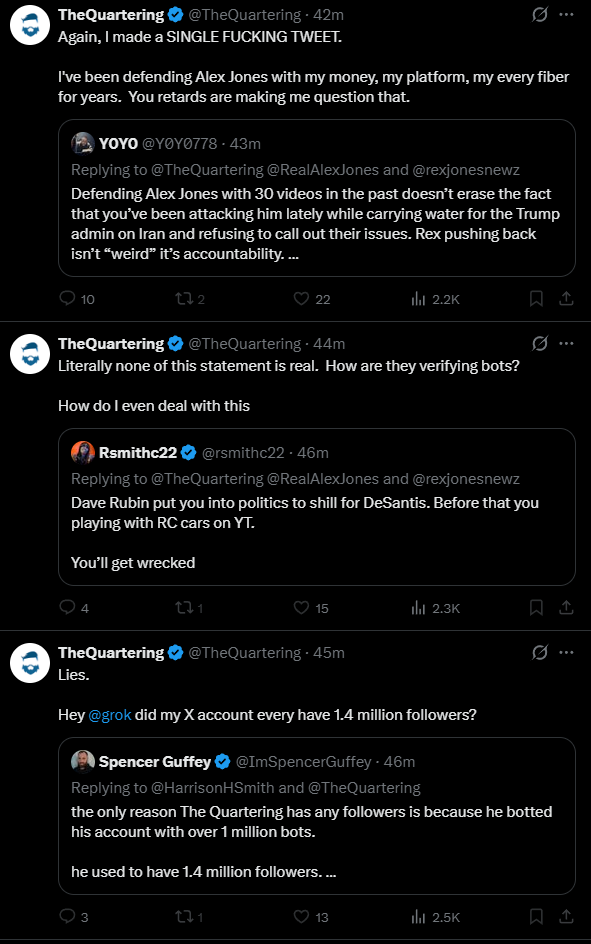
Task: Open the 45m timestamp link
Action: tap(329, 653)
